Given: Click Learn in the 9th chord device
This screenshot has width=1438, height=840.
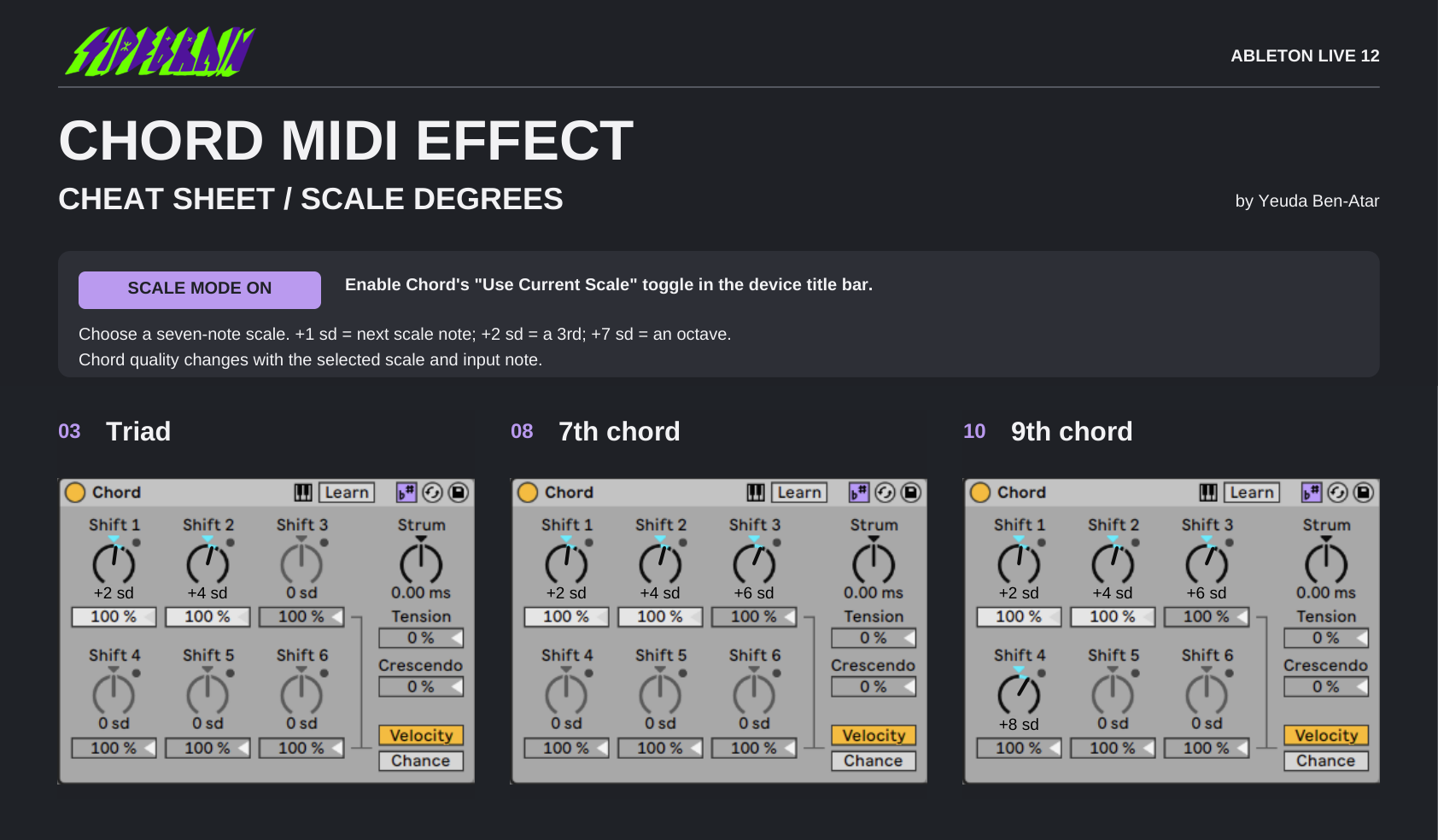Looking at the screenshot, I should (1252, 493).
